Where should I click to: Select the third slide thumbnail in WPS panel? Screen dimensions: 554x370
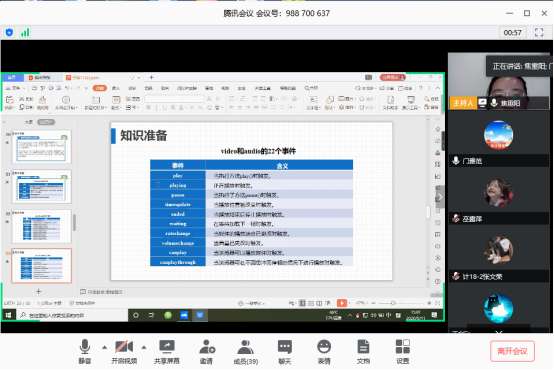click(41, 227)
